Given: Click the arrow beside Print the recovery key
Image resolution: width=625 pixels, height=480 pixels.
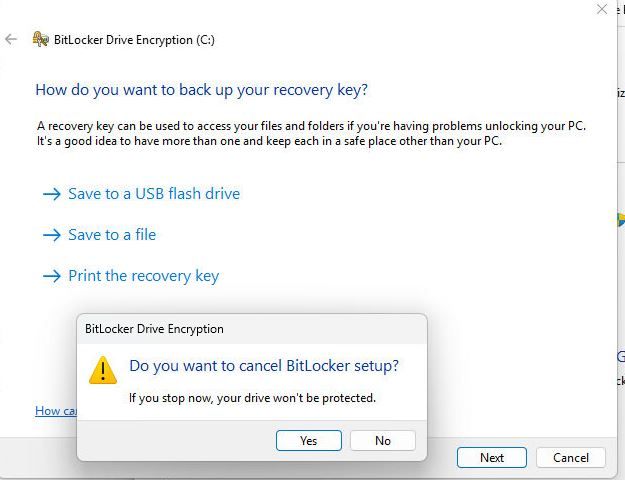Looking at the screenshot, I should (52, 276).
